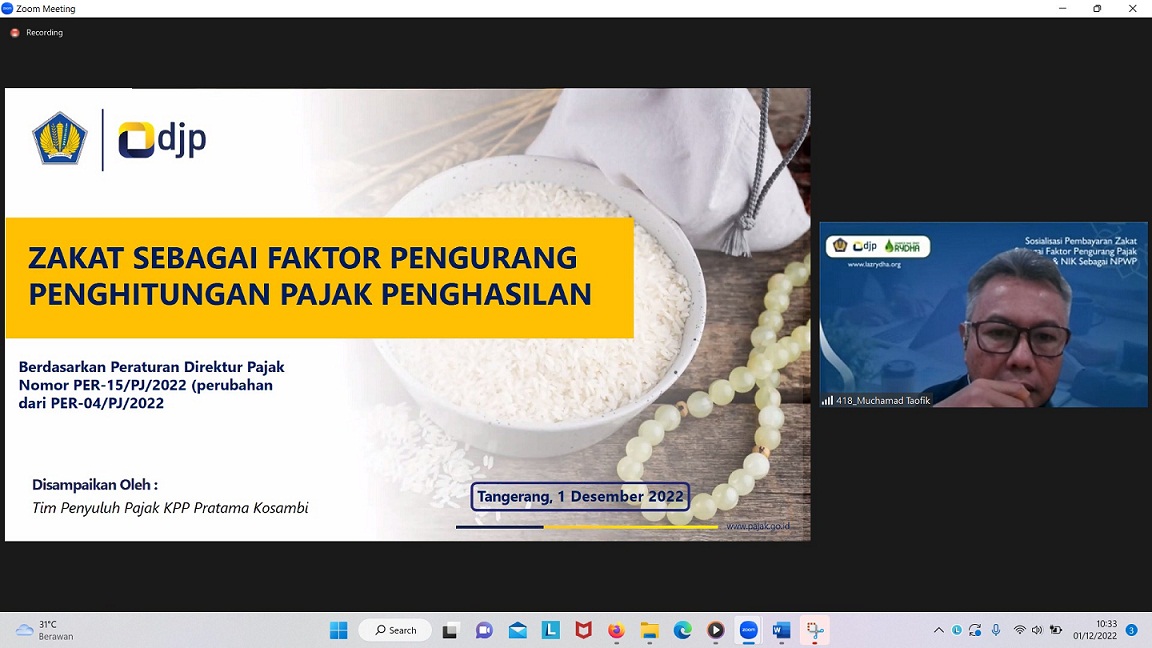The height and width of the screenshot is (648, 1152).
Task: Open the Mail app from the taskbar
Action: pyautogui.click(x=517, y=630)
